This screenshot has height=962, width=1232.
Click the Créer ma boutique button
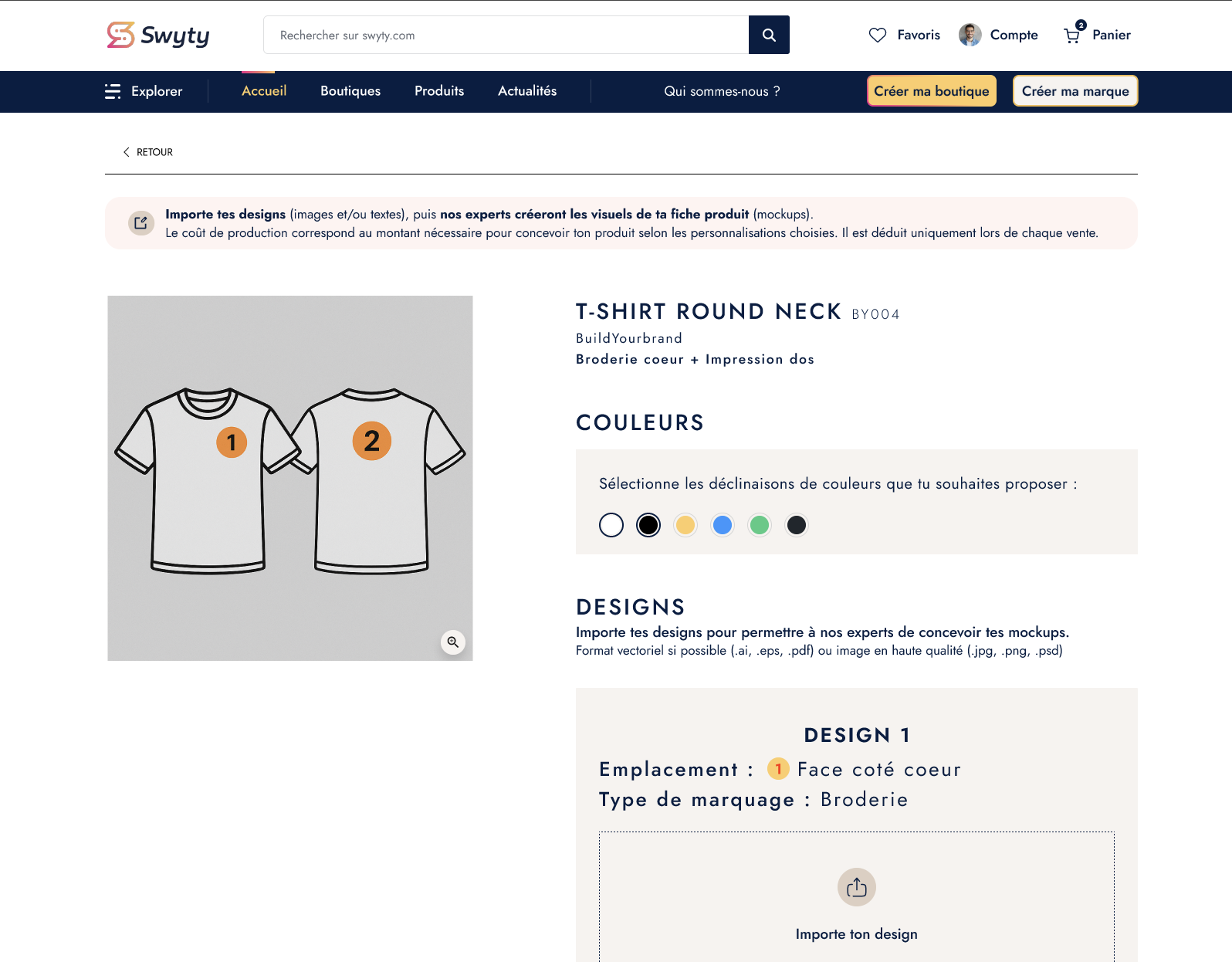(x=931, y=90)
